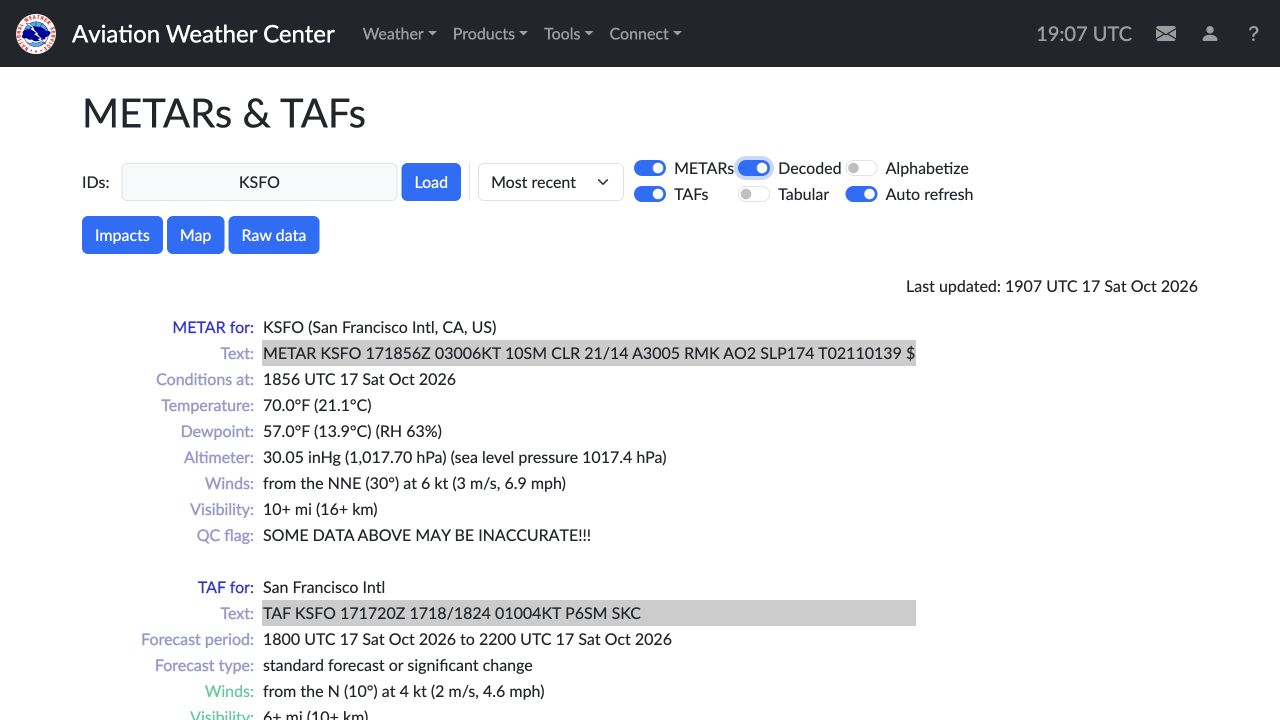The image size is (1280, 720).
Task: Click the METAR for label
Action: coord(213,327)
